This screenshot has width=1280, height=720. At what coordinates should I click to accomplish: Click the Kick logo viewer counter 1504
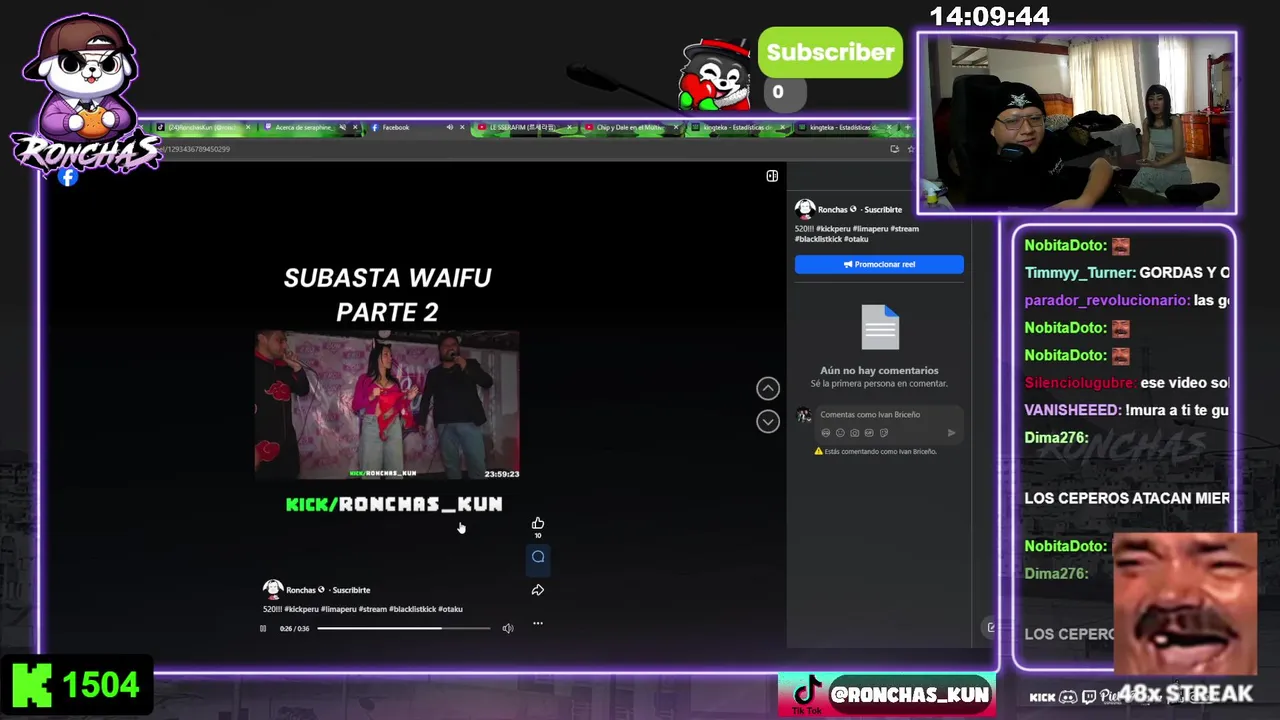pos(76,686)
